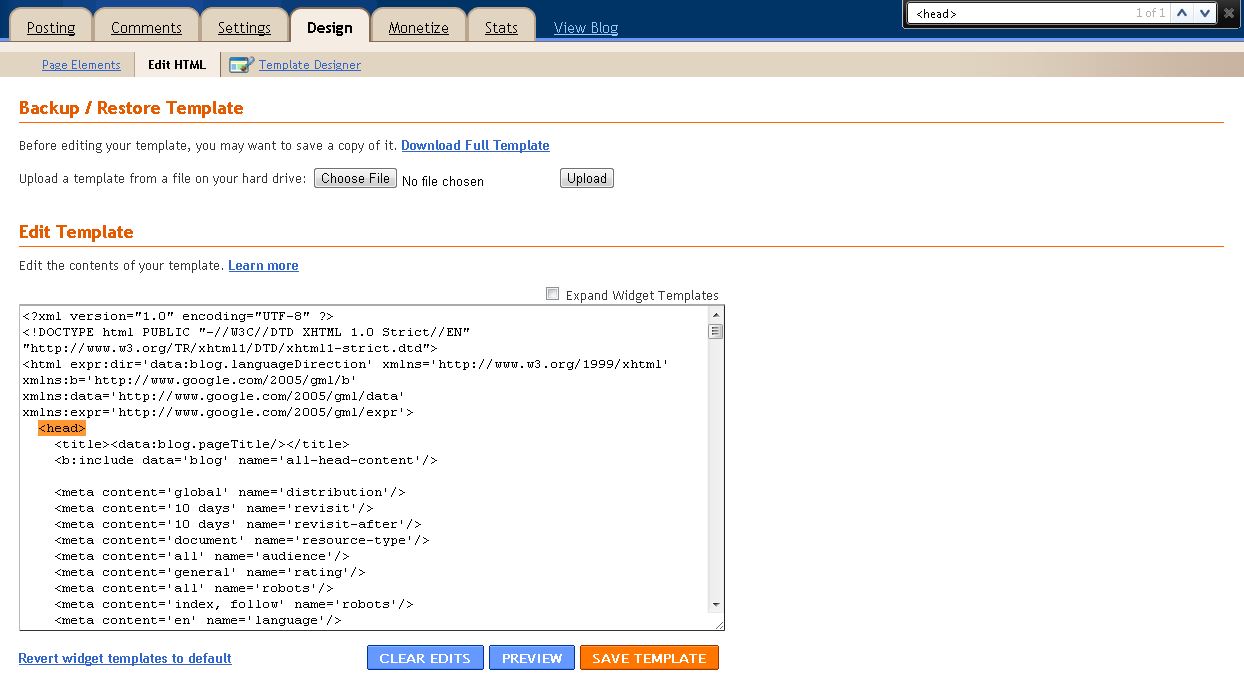Follow the View Blog link
1244x679 pixels.
click(x=586, y=28)
